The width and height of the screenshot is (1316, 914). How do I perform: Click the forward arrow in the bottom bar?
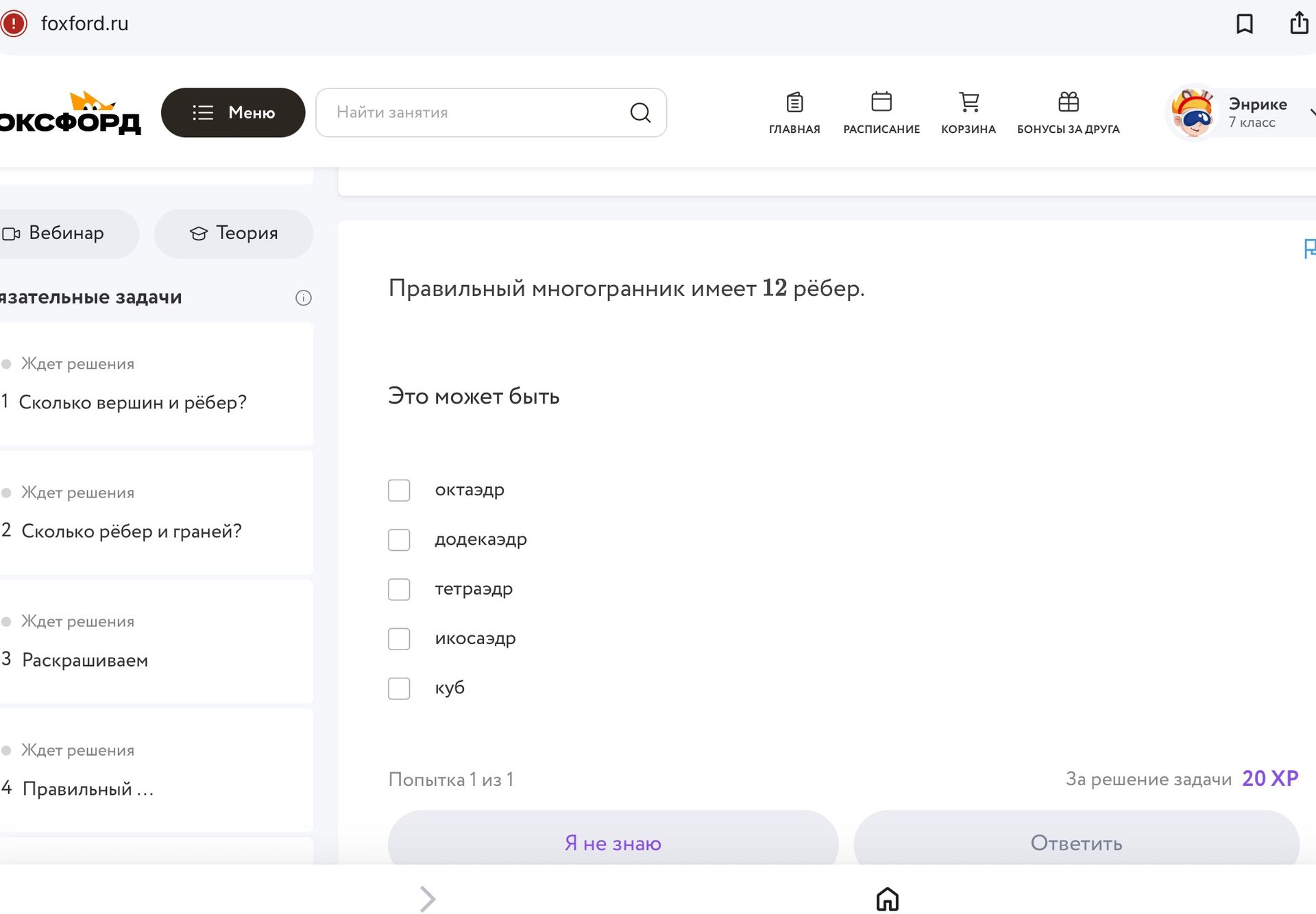(x=427, y=898)
